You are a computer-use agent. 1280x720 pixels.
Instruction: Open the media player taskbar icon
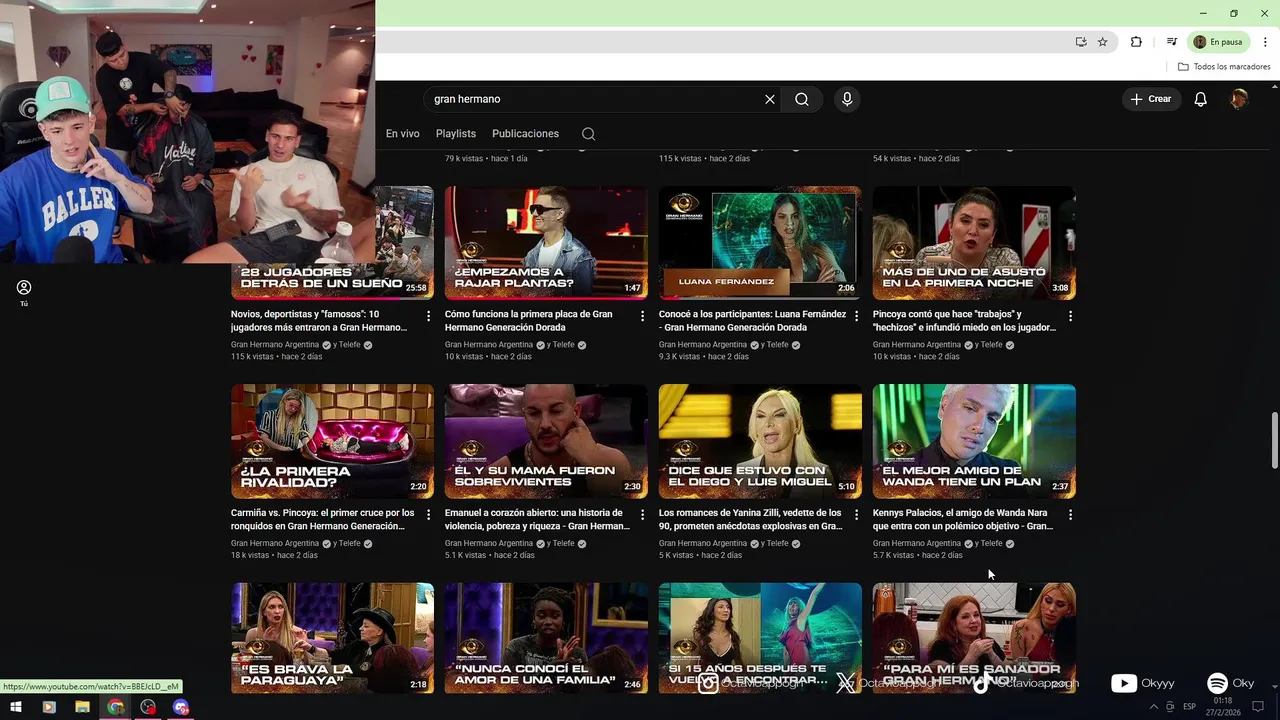point(49,707)
